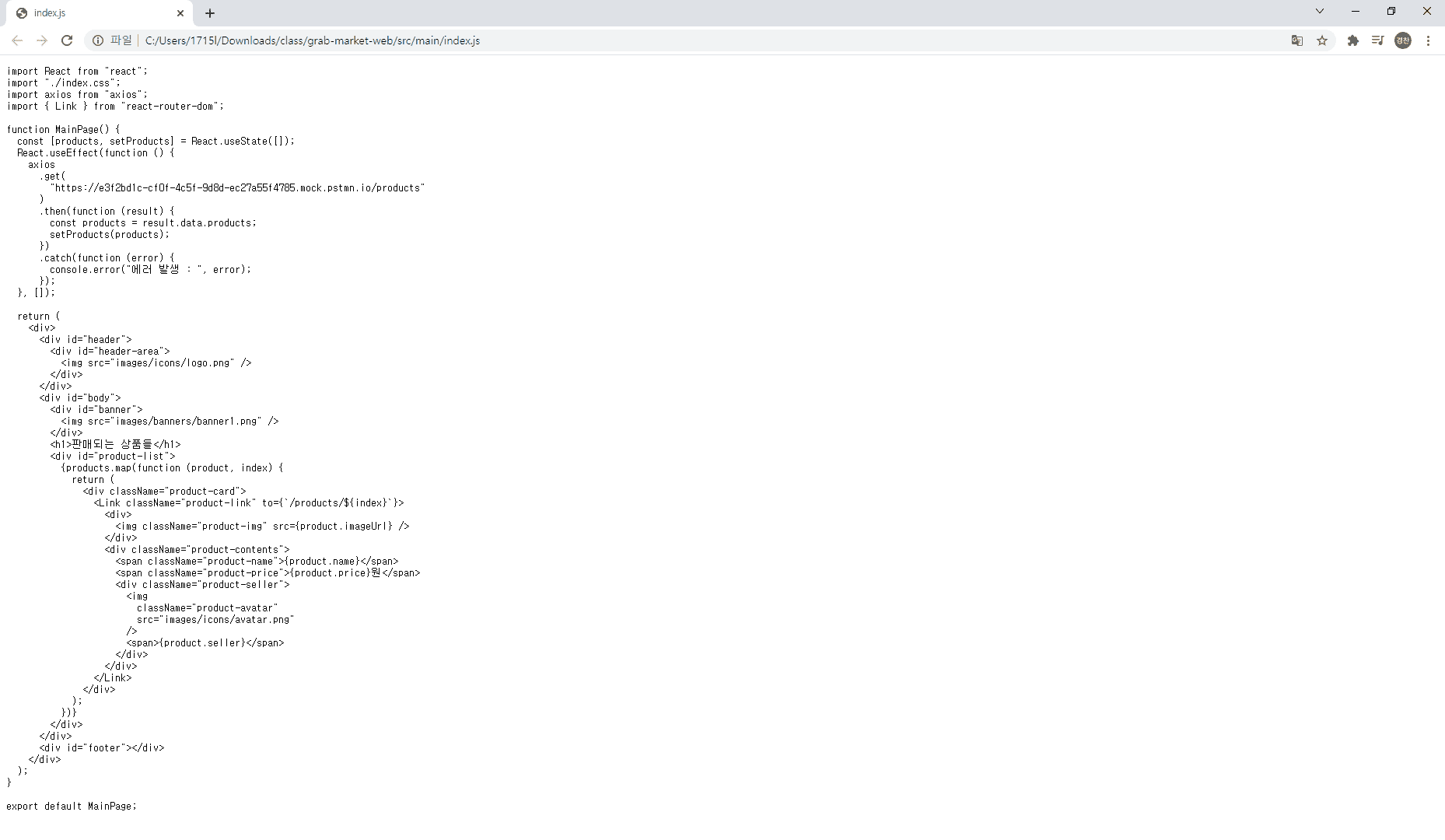Click the '<span>{product.seller}</span>' line
The height and width of the screenshot is (840, 1445).
[x=205, y=642]
